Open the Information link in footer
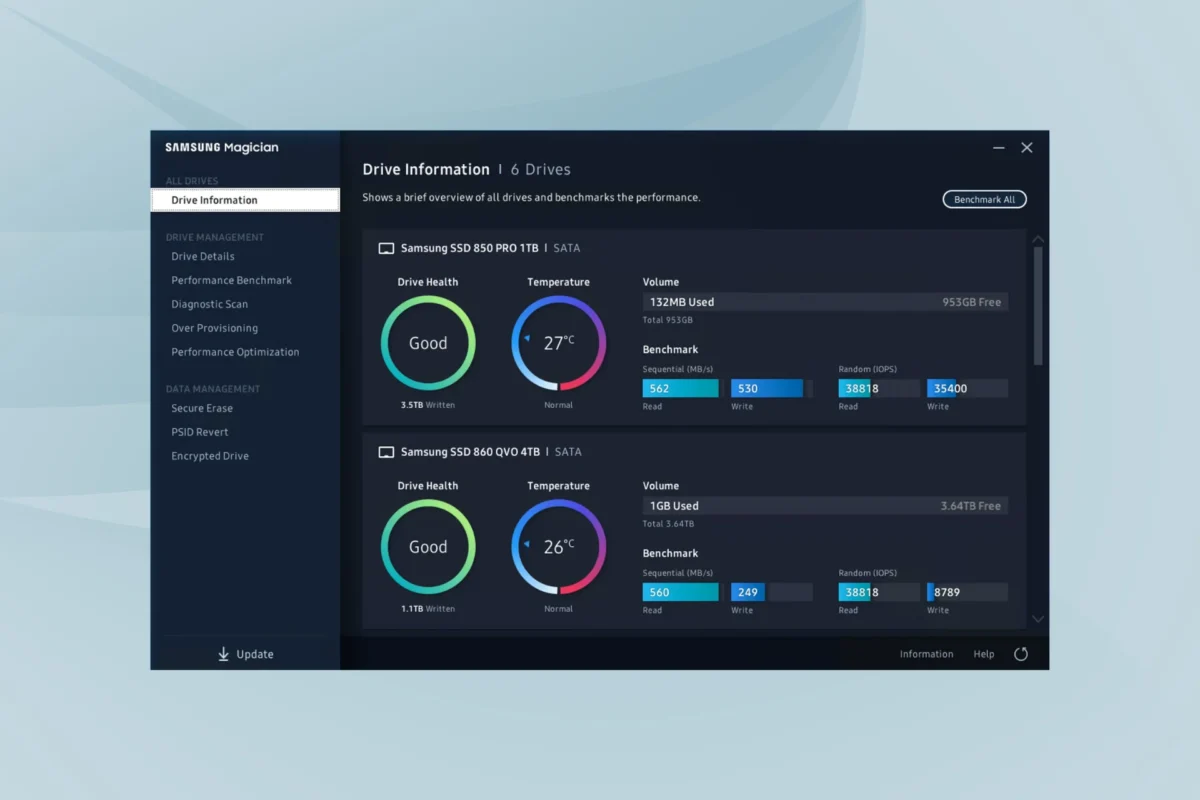Image resolution: width=1200 pixels, height=800 pixels. 926,654
